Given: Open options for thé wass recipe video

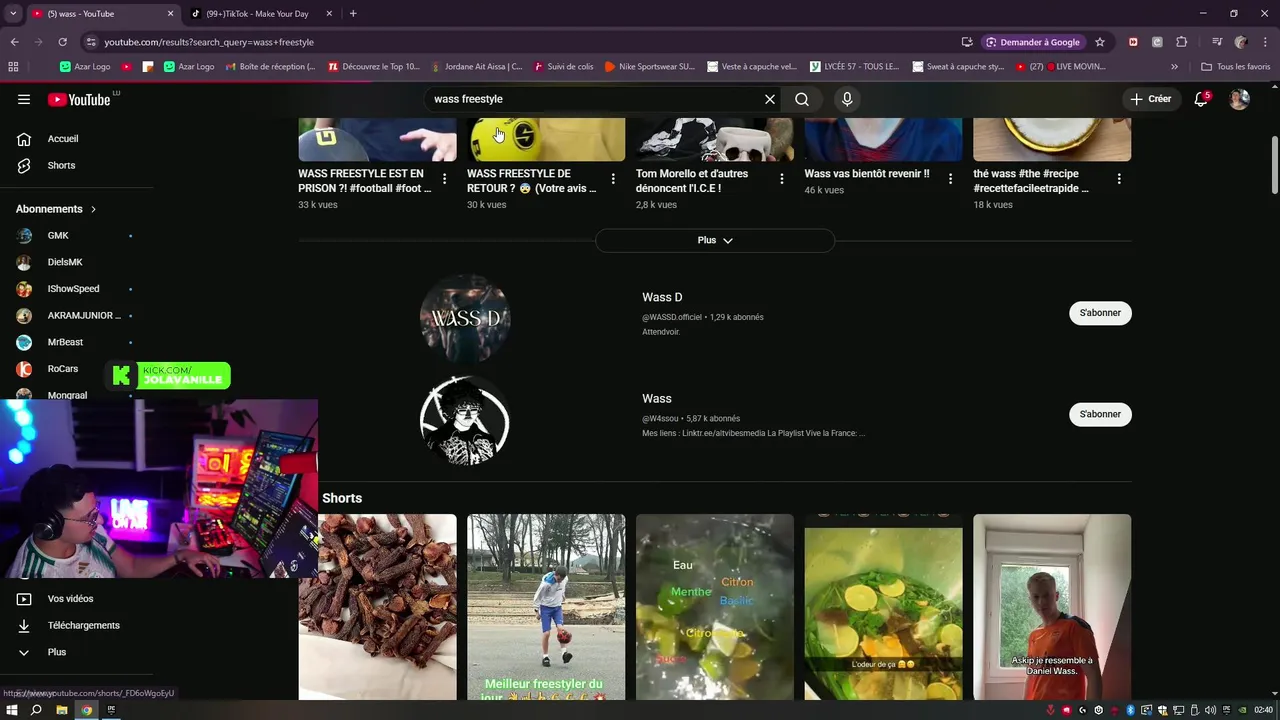Looking at the screenshot, I should (1119, 178).
